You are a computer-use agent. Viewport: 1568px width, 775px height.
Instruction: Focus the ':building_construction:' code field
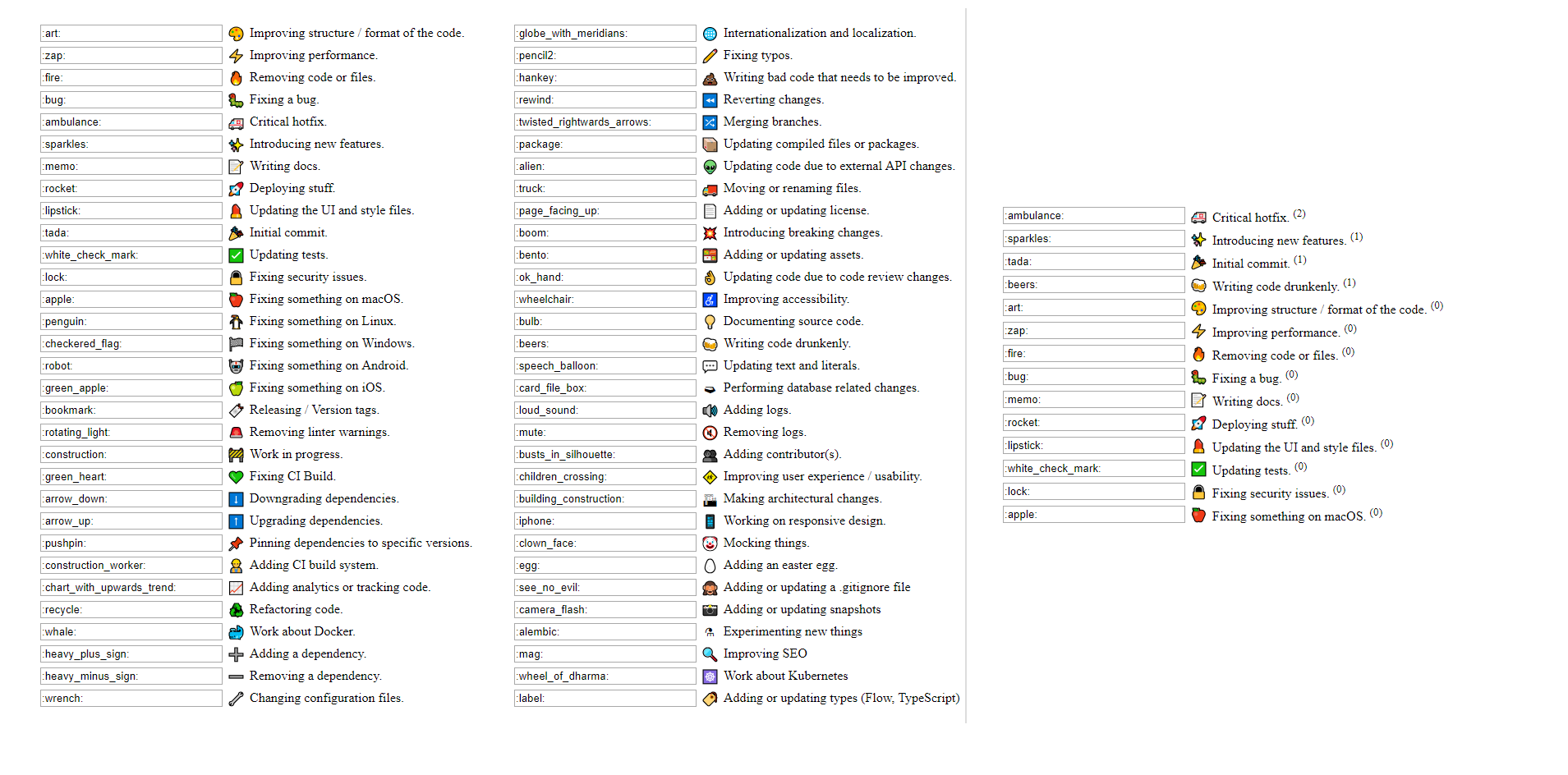[605, 499]
